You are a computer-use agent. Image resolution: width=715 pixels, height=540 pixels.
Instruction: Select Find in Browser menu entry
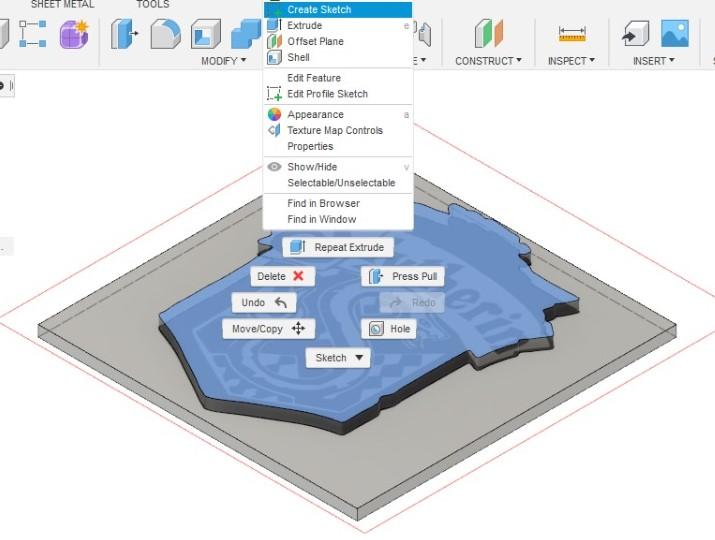click(x=338, y=203)
